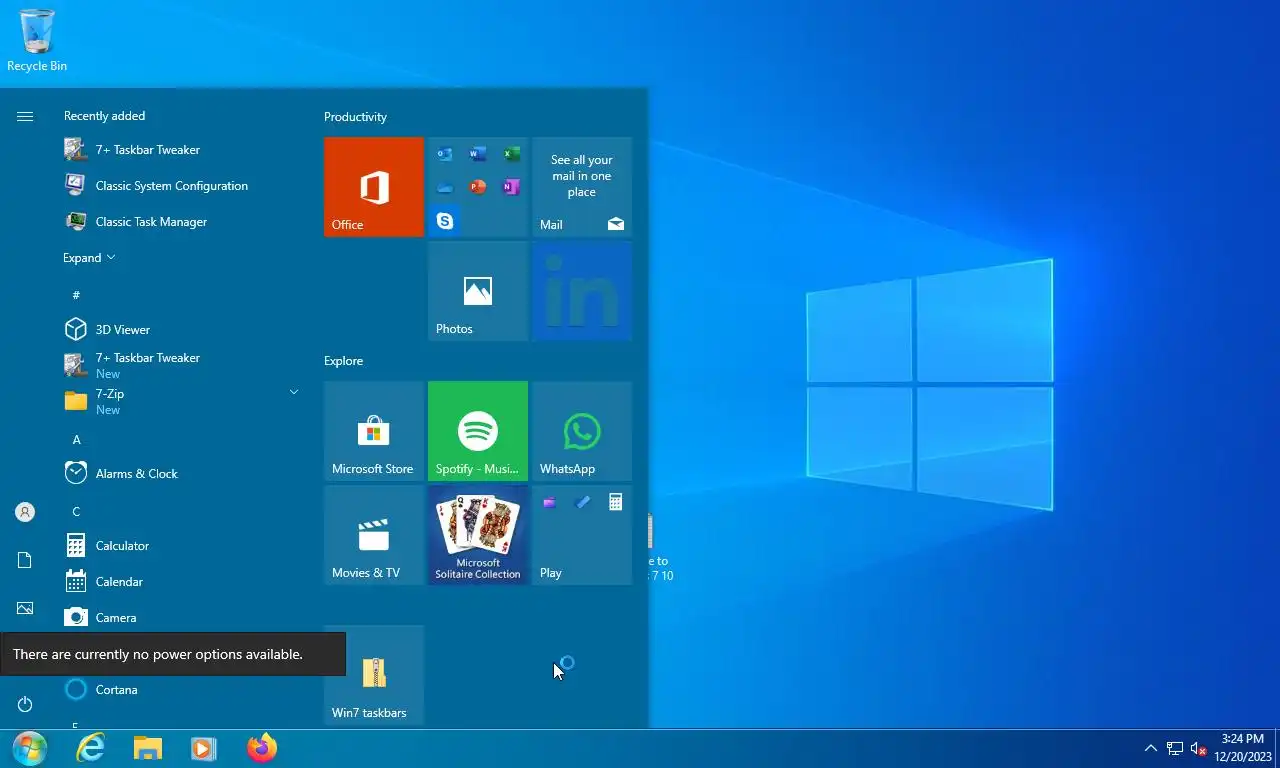Open 7+ Taskbar Tweaker marked New
The width and height of the screenshot is (1280, 768).
click(x=180, y=365)
